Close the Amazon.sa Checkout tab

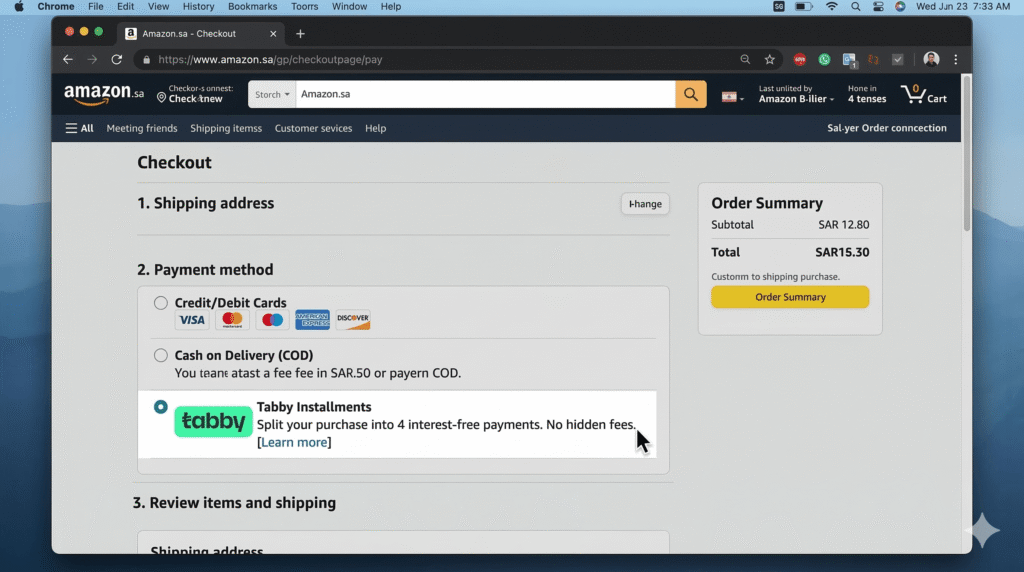[x=273, y=33]
